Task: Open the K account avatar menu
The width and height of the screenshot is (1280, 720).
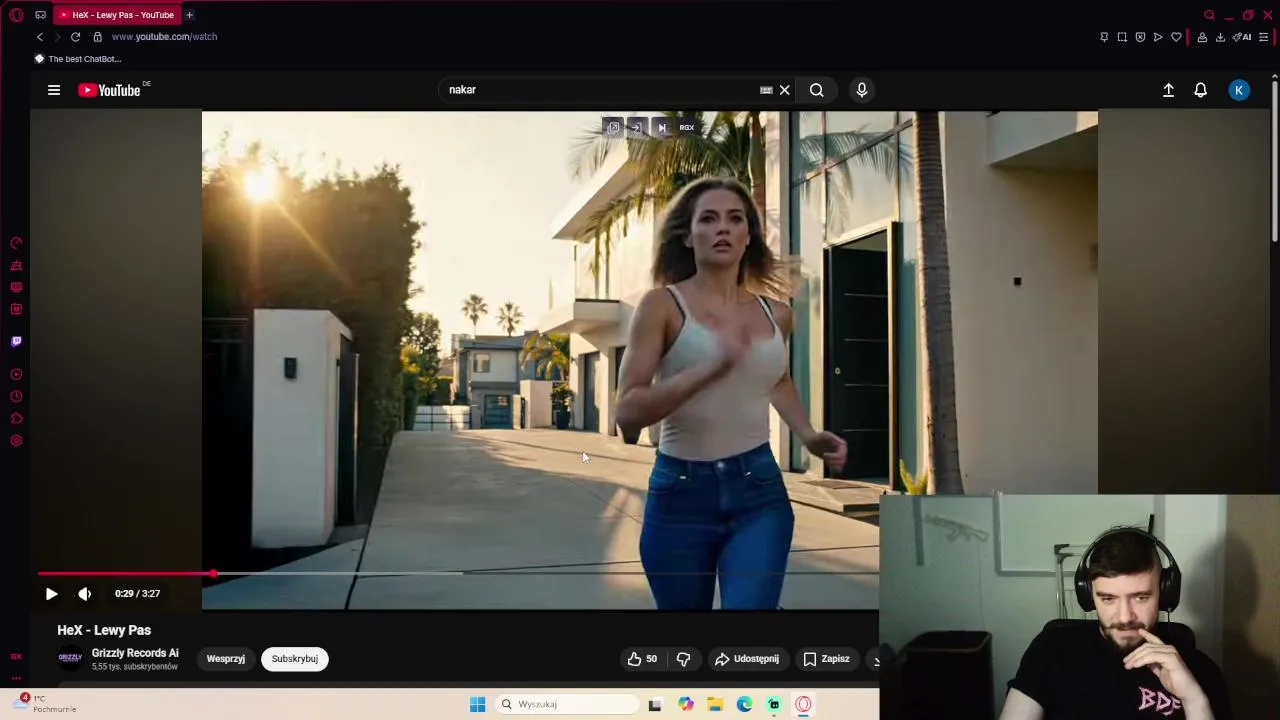Action: pyautogui.click(x=1239, y=90)
